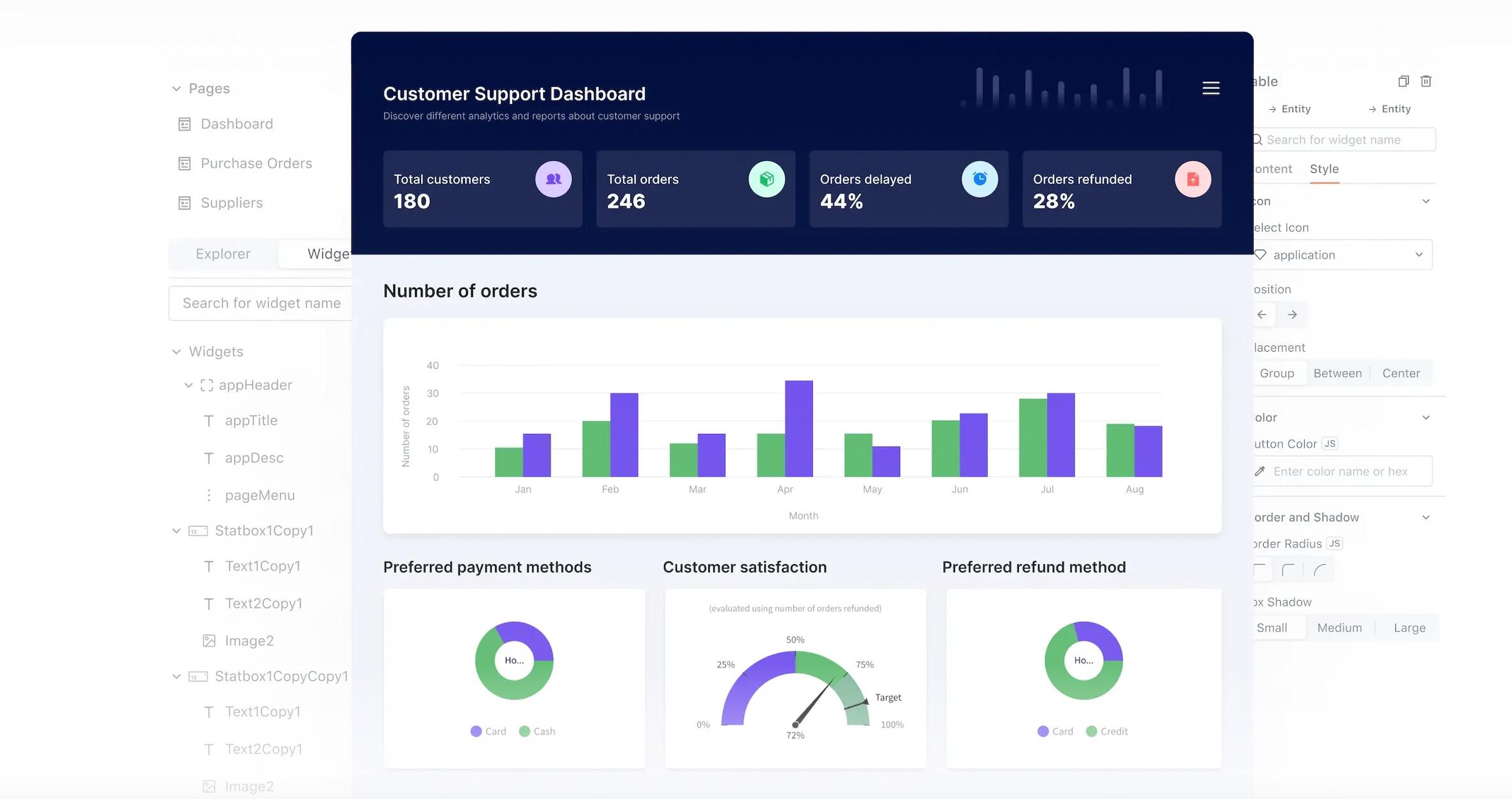Click the Total customers people icon

[x=553, y=179]
